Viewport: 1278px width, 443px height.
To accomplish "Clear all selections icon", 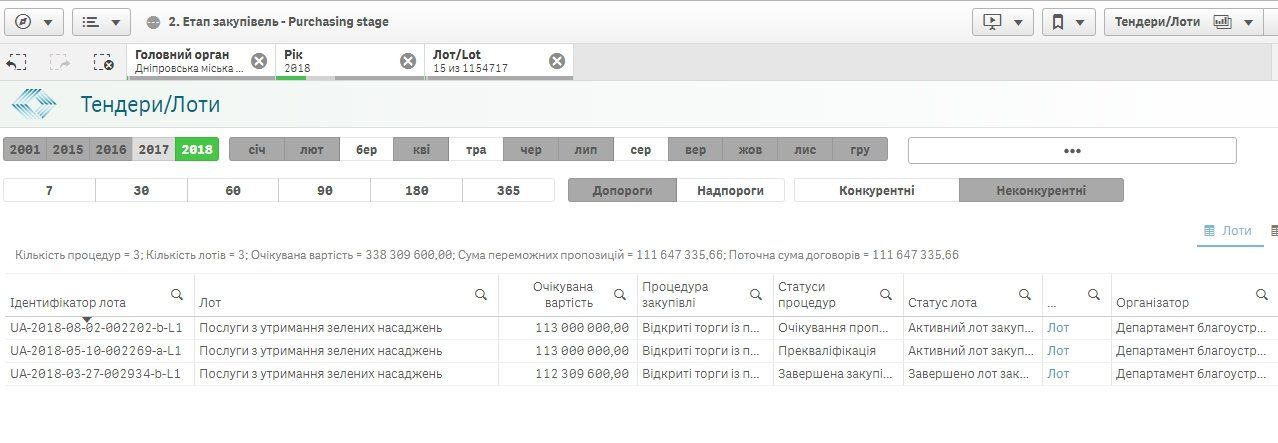I will [x=103, y=62].
